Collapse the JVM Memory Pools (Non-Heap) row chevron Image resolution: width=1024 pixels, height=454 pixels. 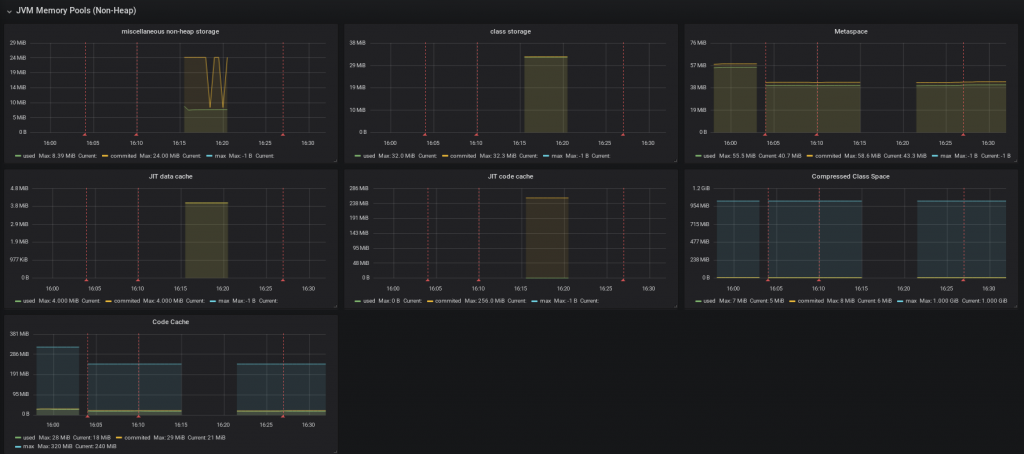[7, 10]
